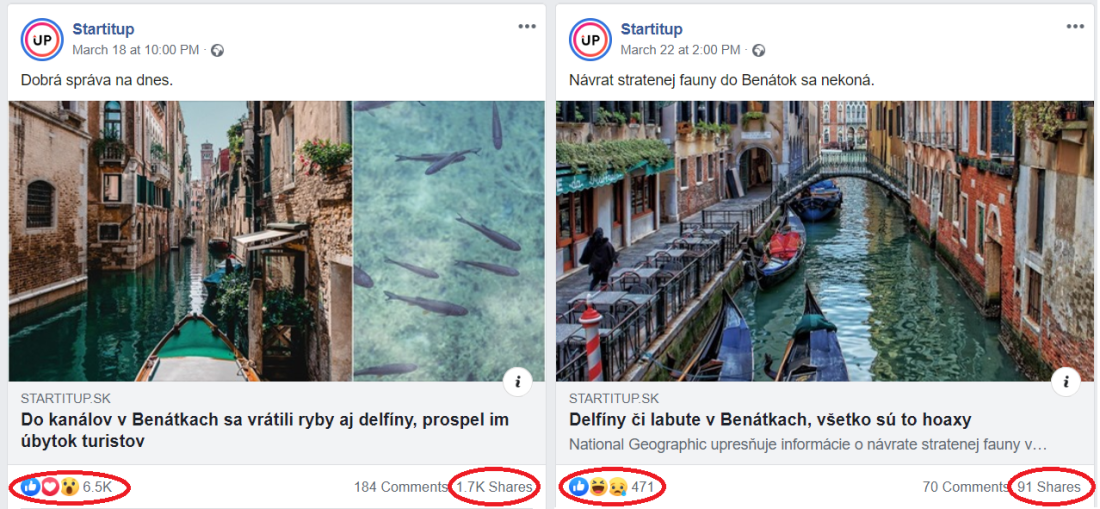
Task: Click the globe privacy icon on March 18 post
Action: [217, 50]
